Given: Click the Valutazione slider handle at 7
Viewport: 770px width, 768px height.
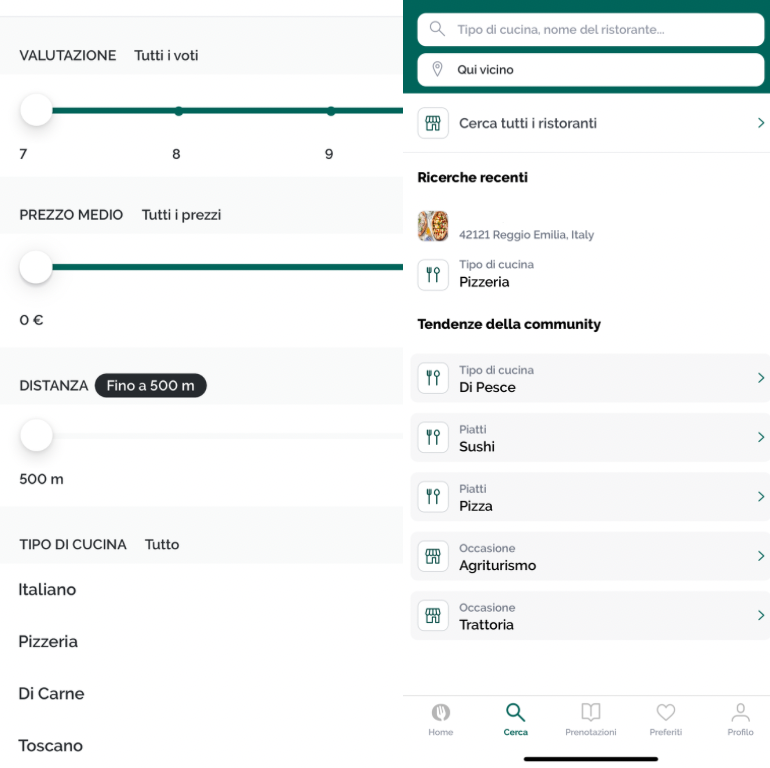Looking at the screenshot, I should tap(36, 110).
